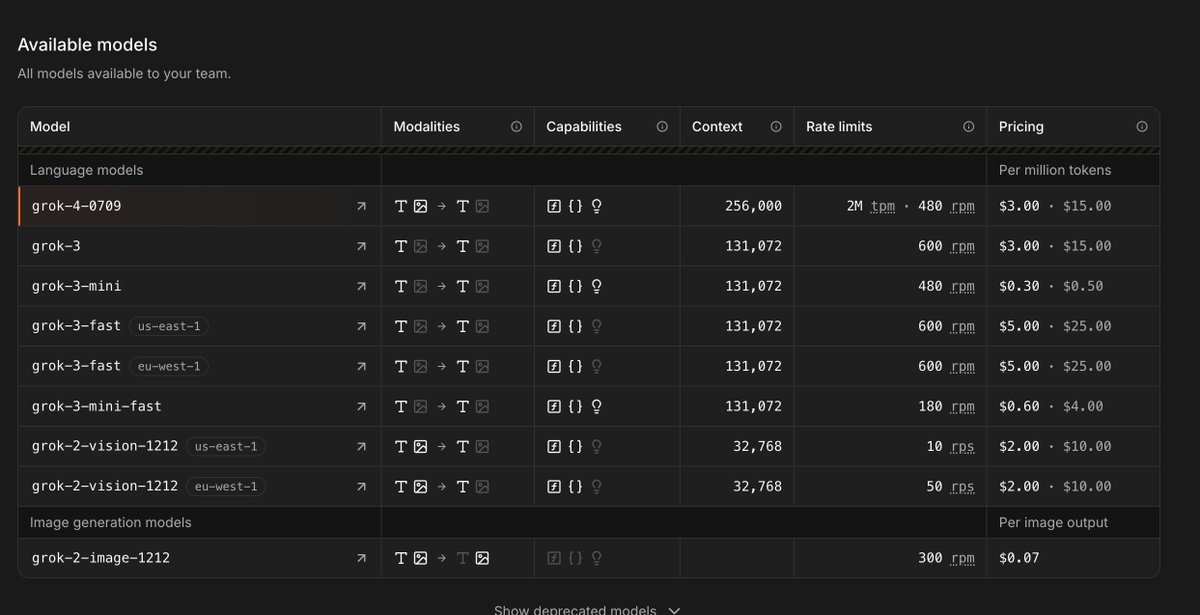
Task: Click grok-3-mini model name
Action: click(77, 286)
